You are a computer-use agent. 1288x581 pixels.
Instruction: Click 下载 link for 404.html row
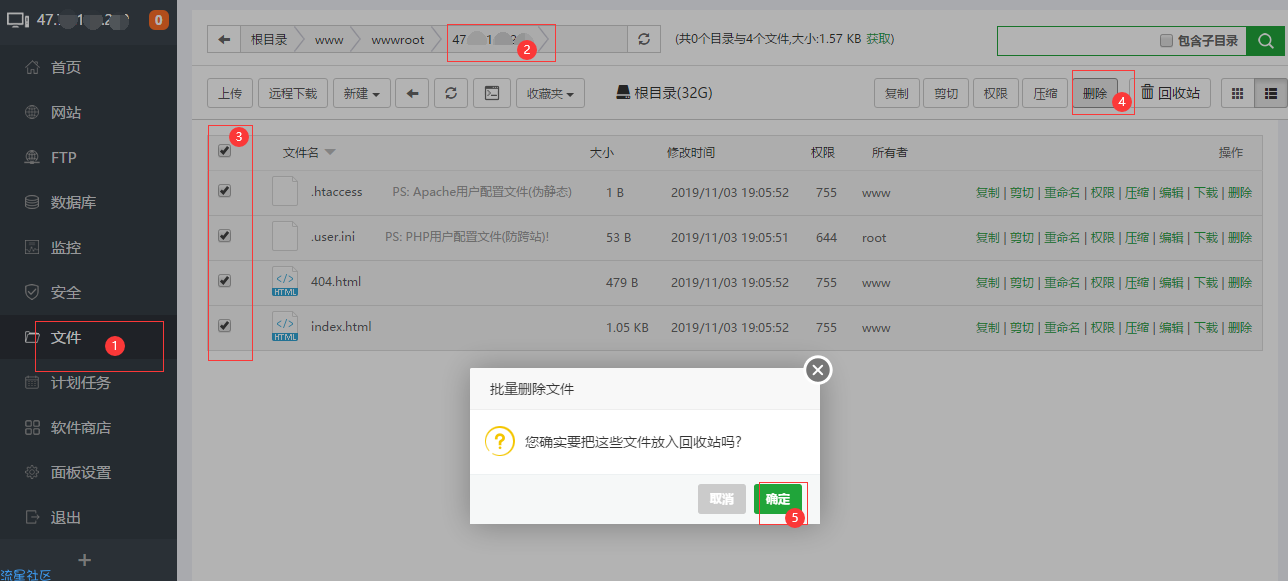1206,282
